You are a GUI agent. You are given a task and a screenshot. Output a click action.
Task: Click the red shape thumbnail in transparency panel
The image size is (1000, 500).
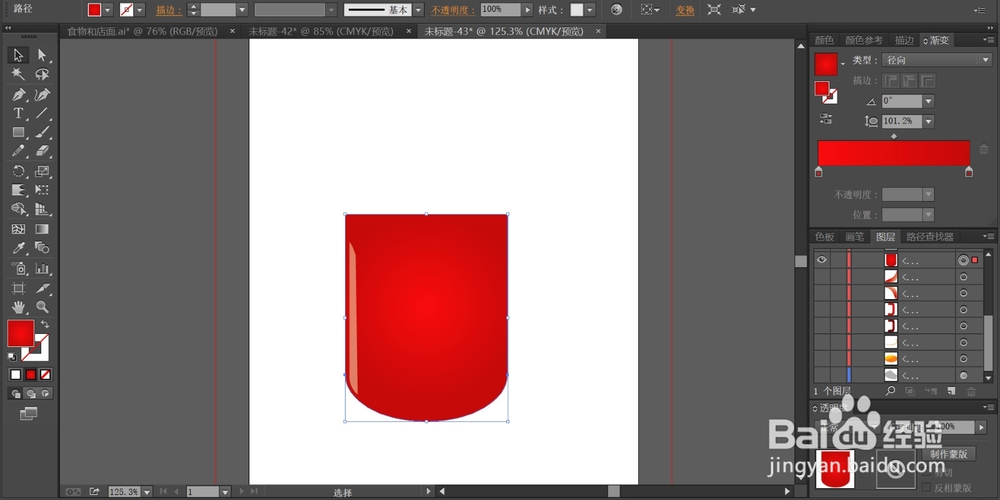coord(835,470)
